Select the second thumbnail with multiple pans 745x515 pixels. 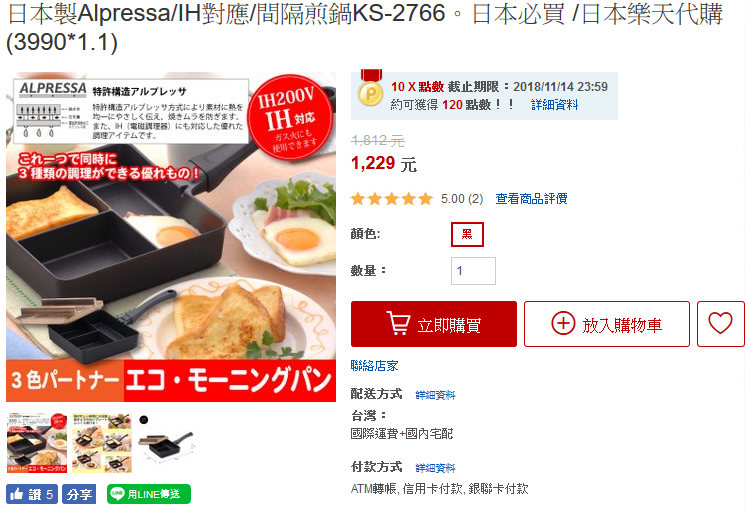pos(102,443)
